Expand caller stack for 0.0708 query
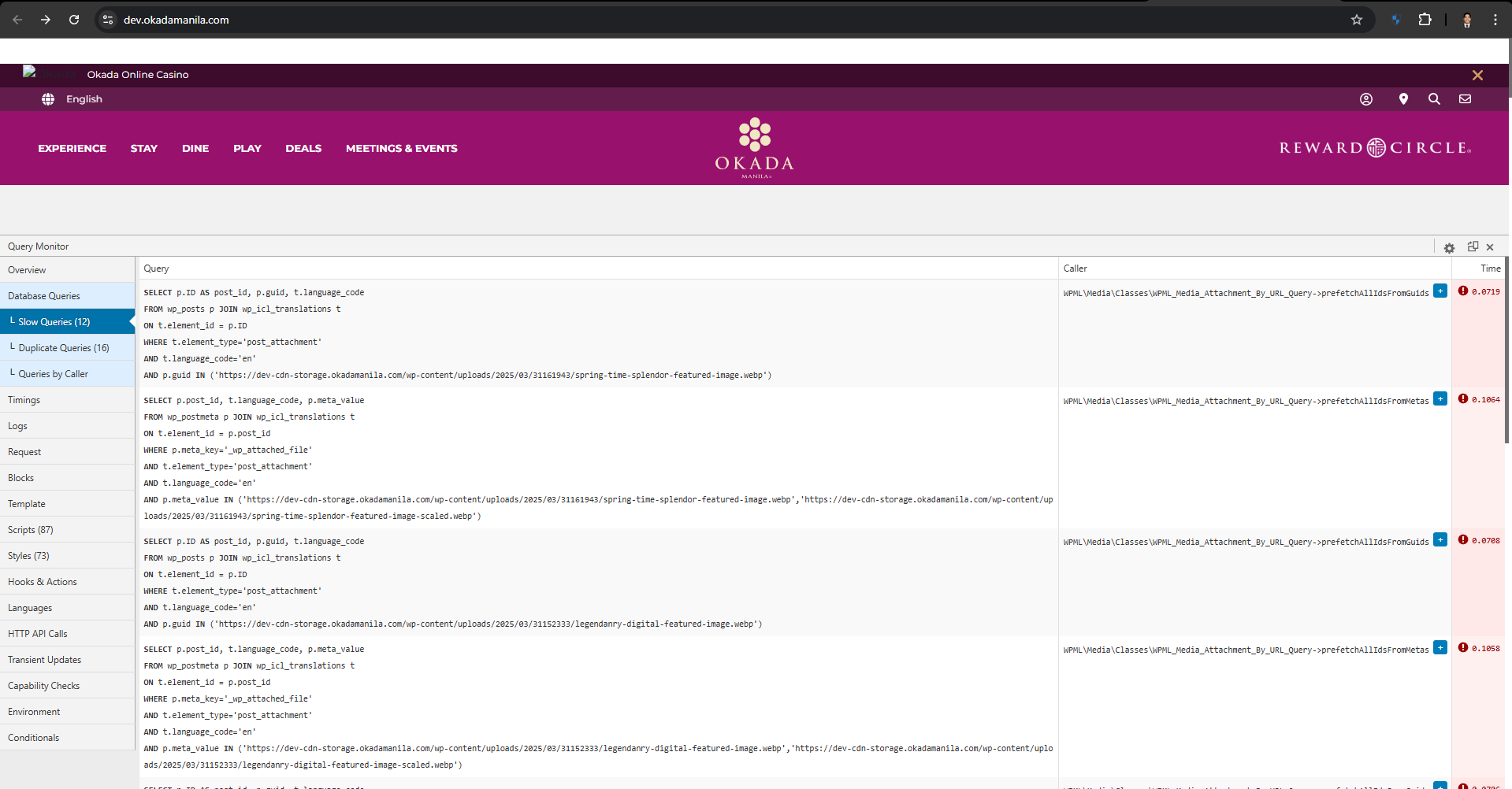This screenshot has height=789, width=1512. tap(1440, 539)
